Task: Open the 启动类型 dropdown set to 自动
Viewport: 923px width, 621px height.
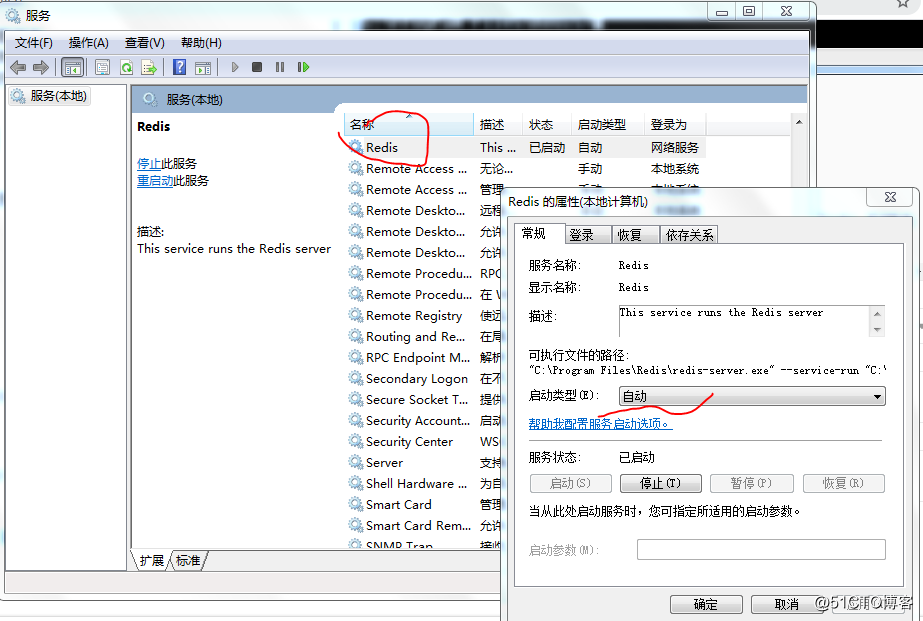Action: tap(752, 396)
